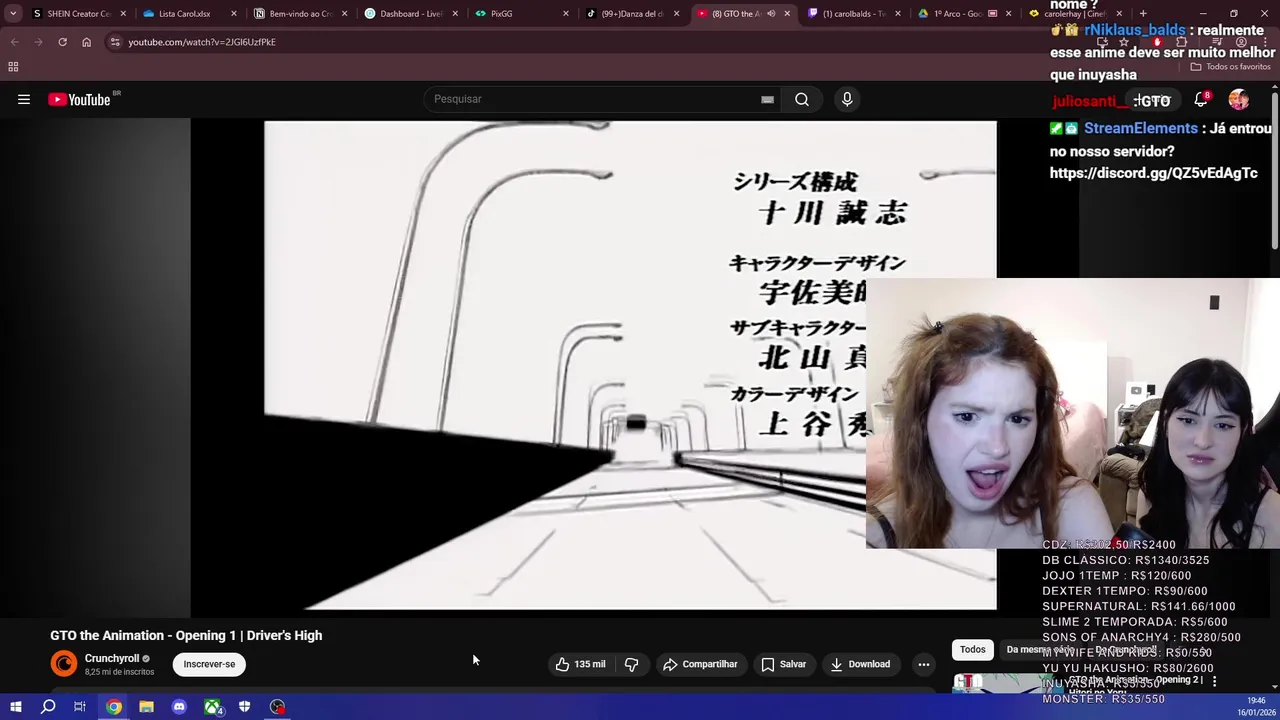The width and height of the screenshot is (1280, 720).
Task: Close the SHEIN Creator Center tab
Action: click(123, 14)
